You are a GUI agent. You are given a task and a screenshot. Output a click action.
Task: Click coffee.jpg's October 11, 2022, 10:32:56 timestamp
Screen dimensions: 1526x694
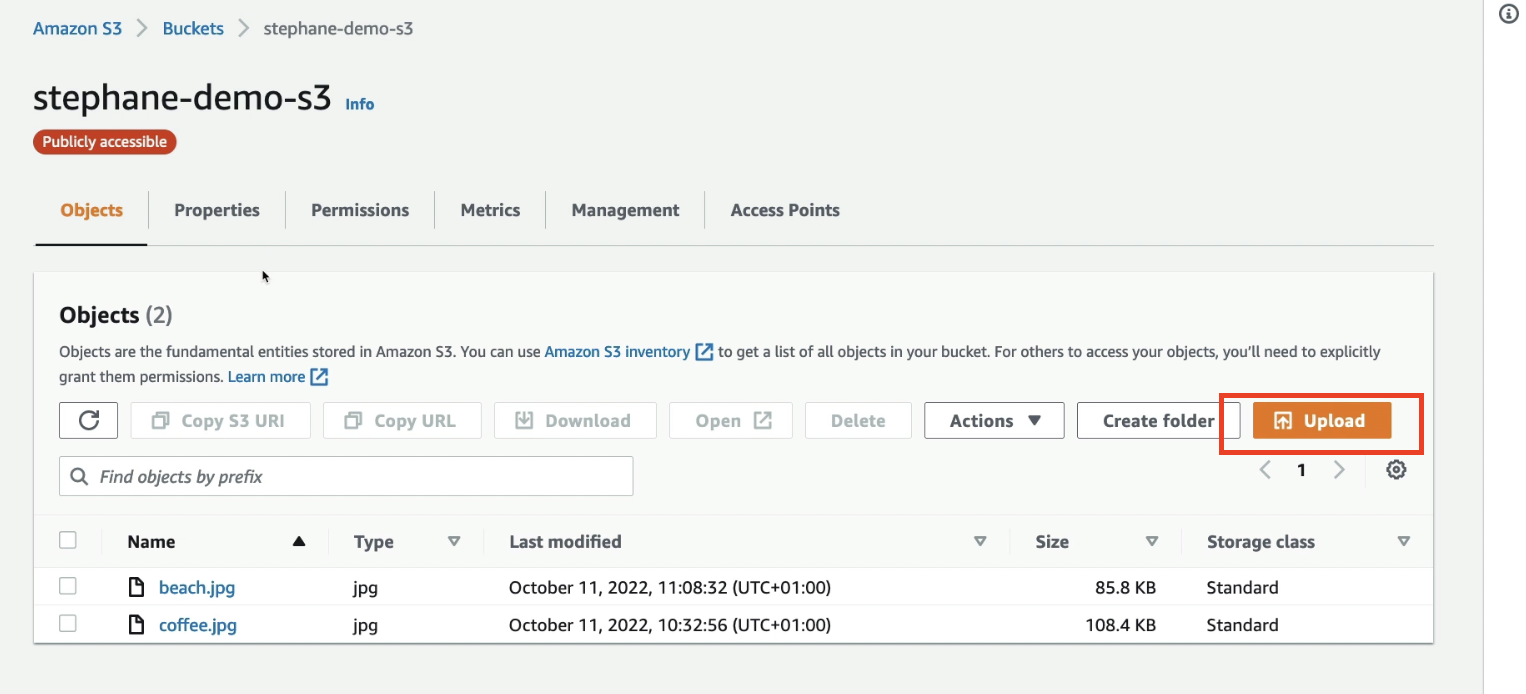pos(670,625)
